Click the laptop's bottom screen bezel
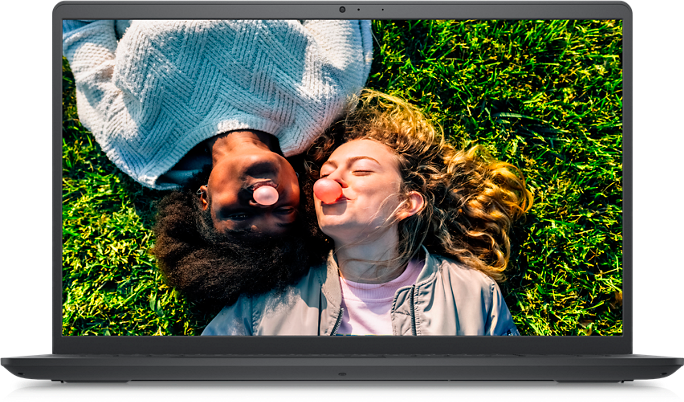Viewport: 684px width, 402px height. tap(342, 345)
